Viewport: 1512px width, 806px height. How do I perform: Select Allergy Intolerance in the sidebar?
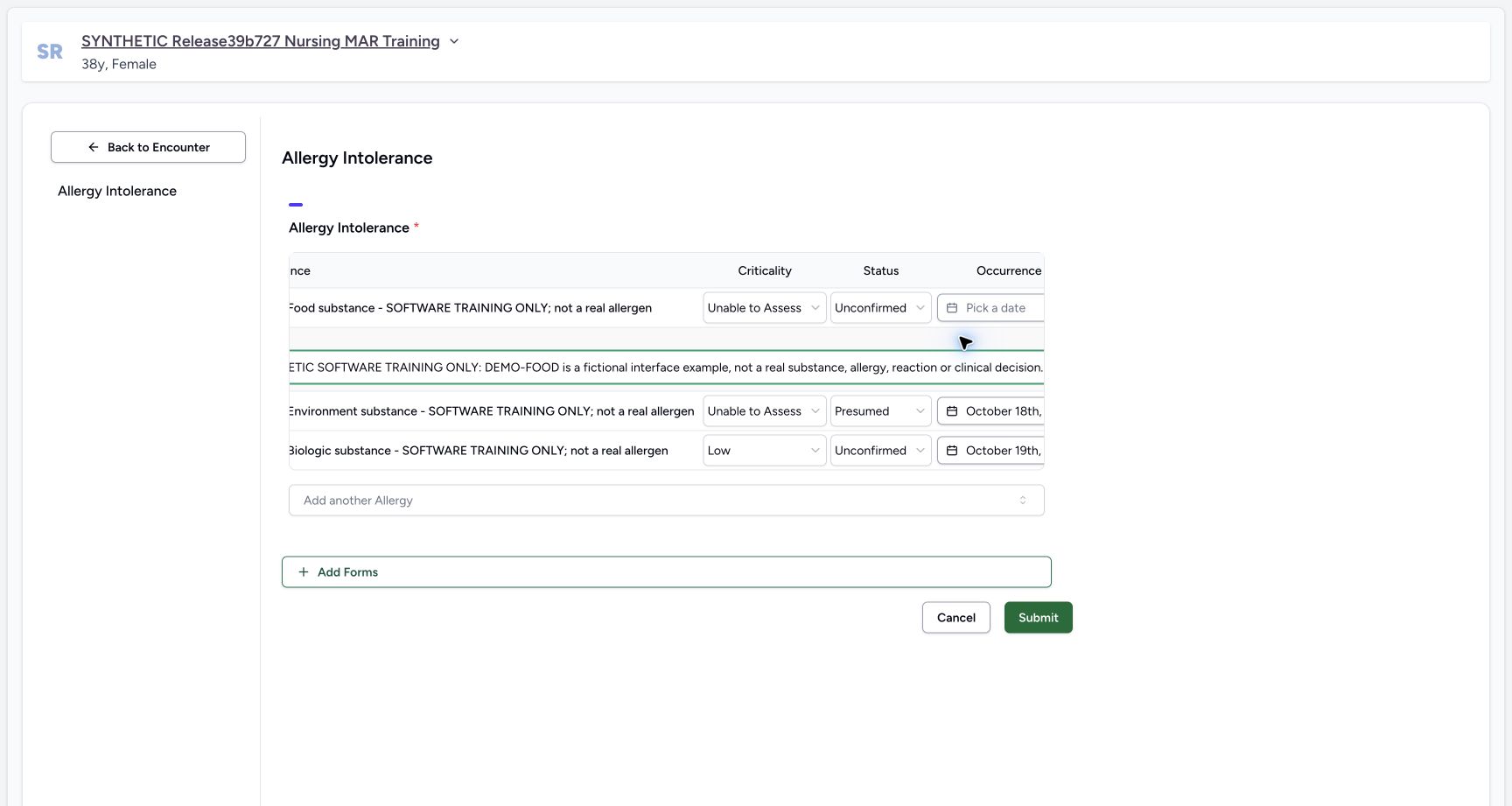117,191
